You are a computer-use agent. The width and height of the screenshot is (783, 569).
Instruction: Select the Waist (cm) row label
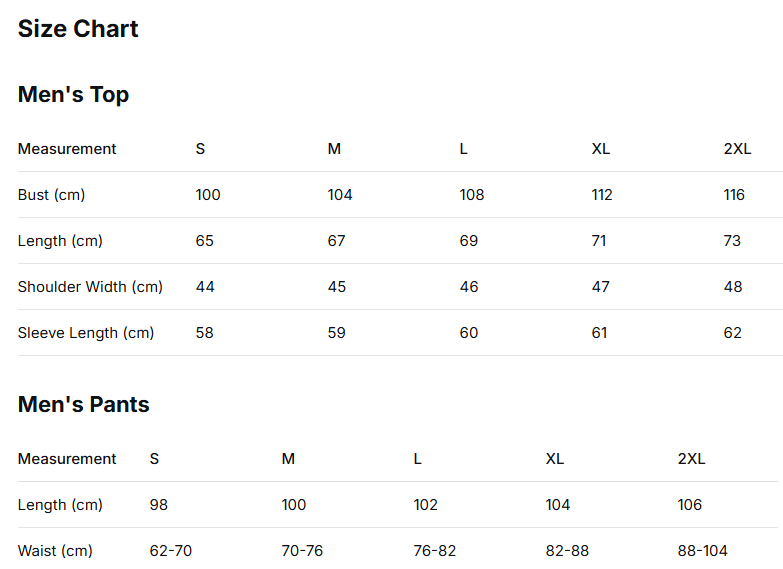[x=55, y=551]
